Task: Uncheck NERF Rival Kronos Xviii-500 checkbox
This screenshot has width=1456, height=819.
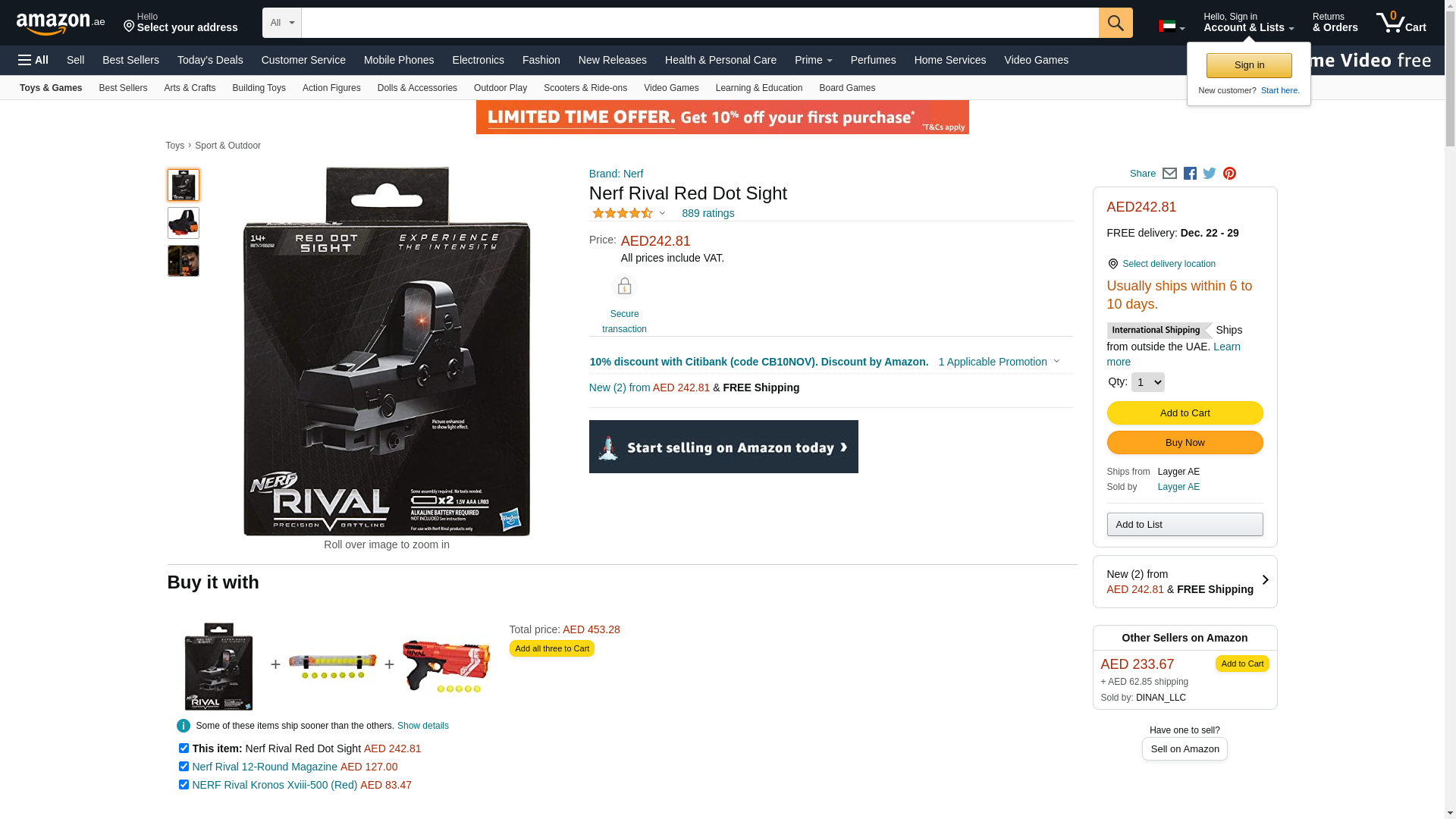Action: pyautogui.click(x=184, y=785)
